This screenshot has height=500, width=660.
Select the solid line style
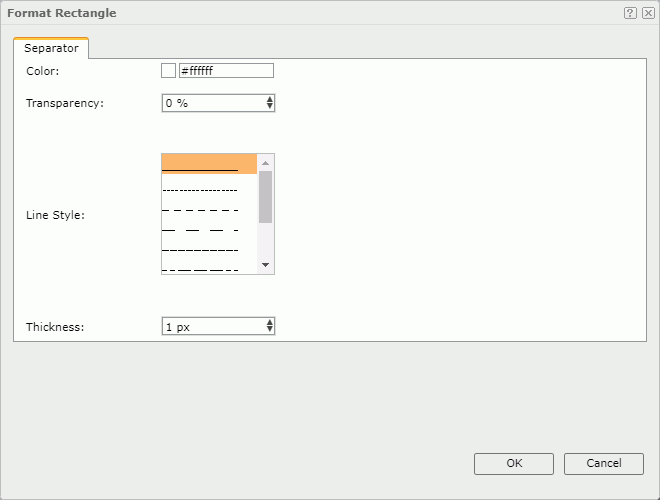(x=209, y=164)
